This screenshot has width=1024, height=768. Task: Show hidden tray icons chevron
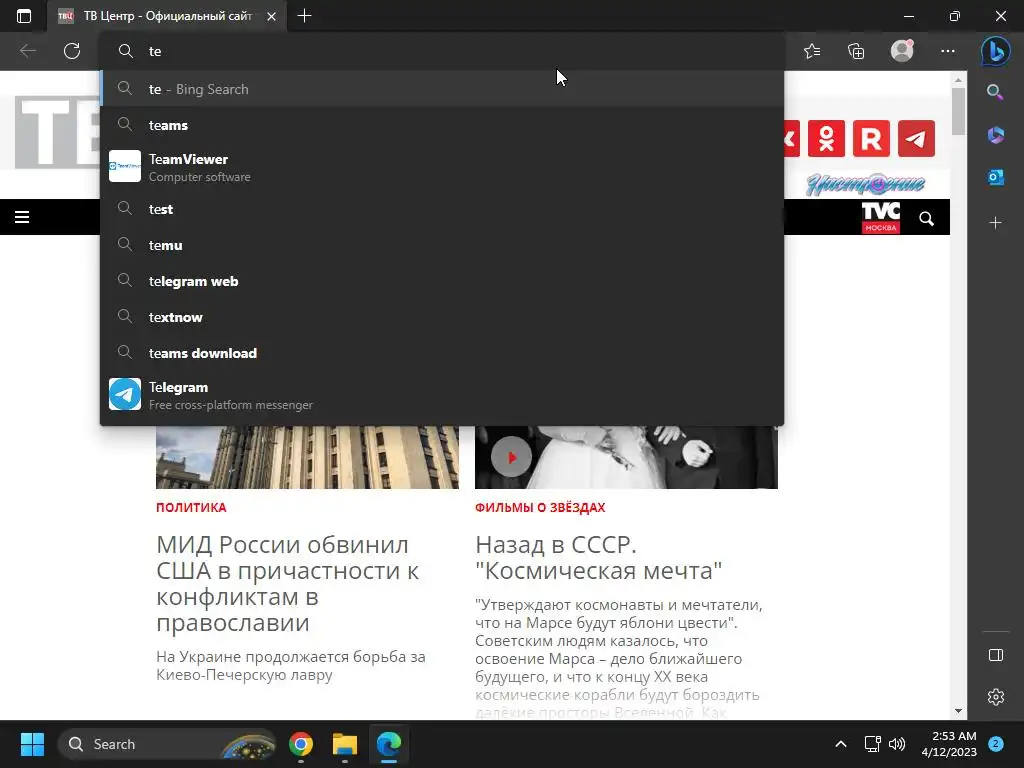[x=840, y=744]
